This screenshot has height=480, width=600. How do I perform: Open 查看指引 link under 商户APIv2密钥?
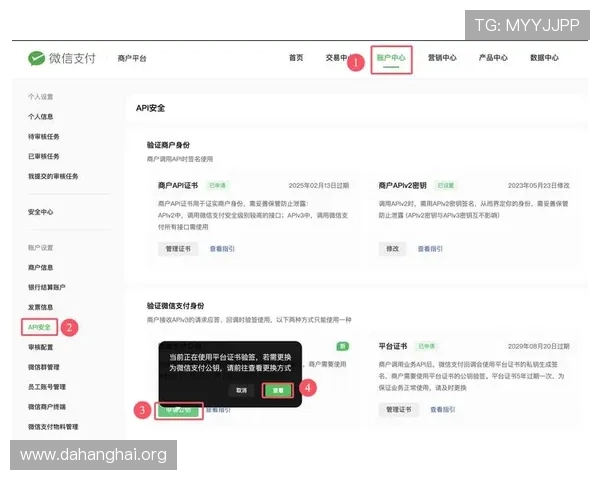(x=430, y=249)
